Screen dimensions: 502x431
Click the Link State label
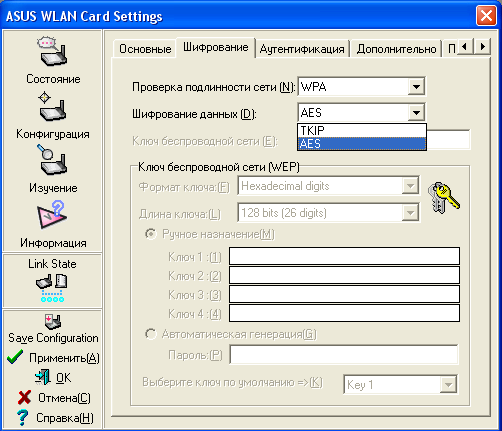52,264
